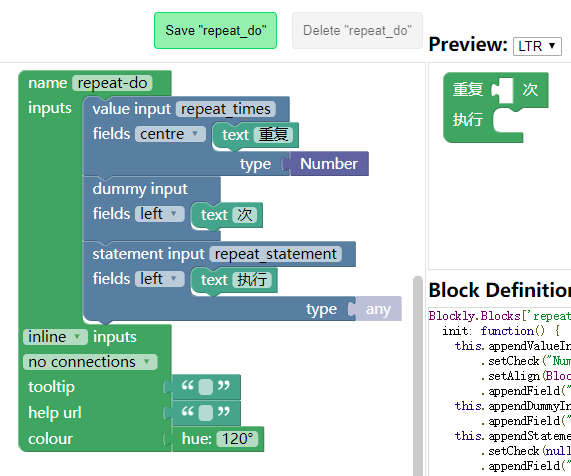Click the code line this.appendDummyIn
This screenshot has width=571, height=476.
513,406
